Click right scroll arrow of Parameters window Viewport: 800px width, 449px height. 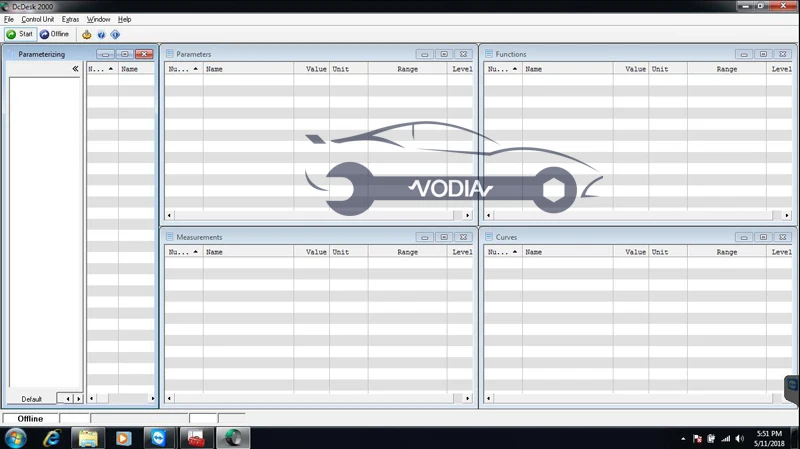(x=467, y=215)
